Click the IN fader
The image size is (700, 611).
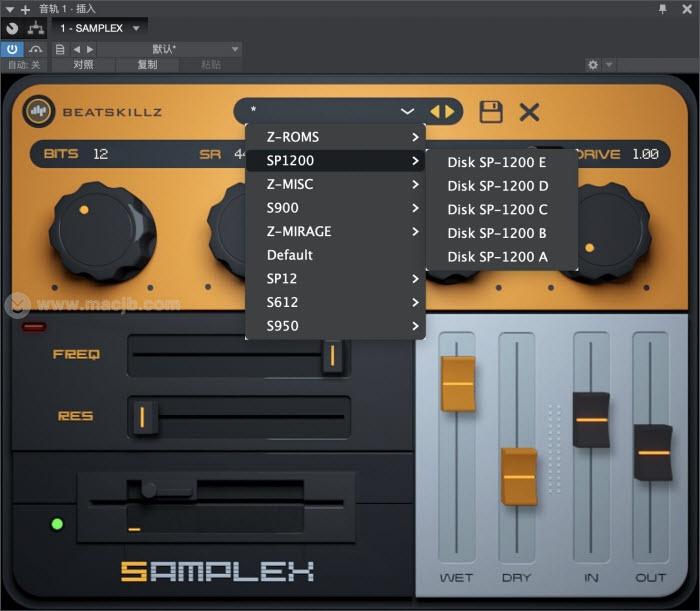coord(591,420)
